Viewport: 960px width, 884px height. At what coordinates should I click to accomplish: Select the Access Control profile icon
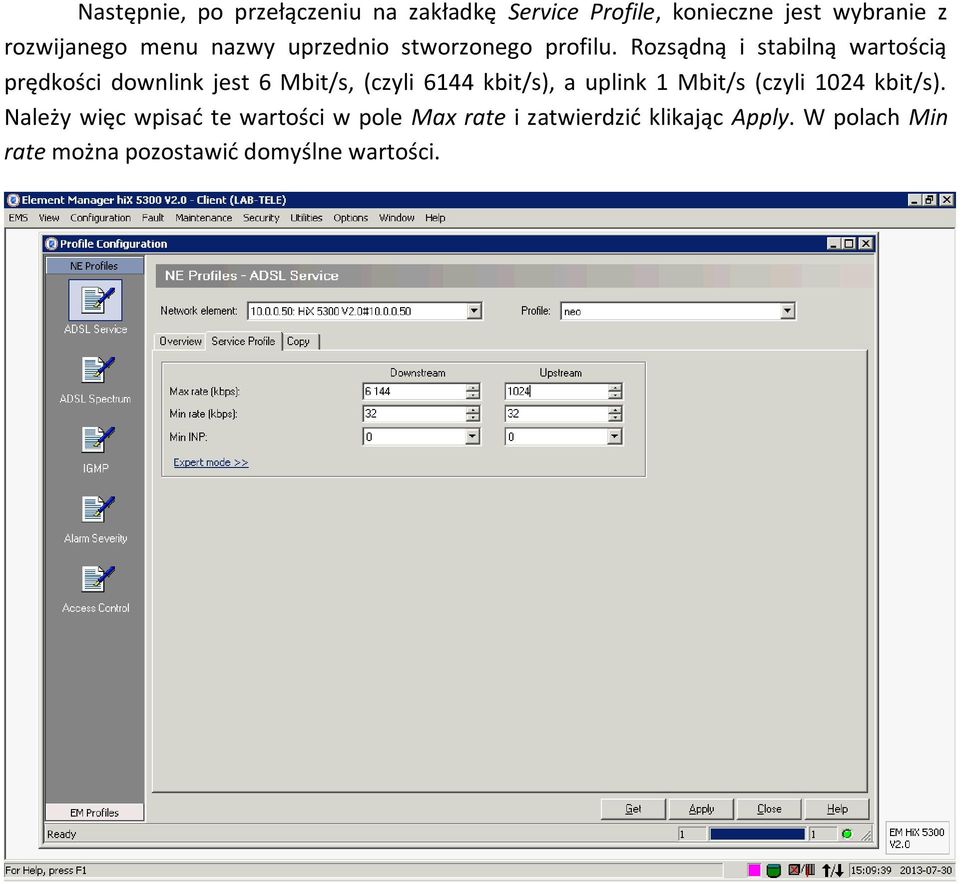pyautogui.click(x=97, y=580)
